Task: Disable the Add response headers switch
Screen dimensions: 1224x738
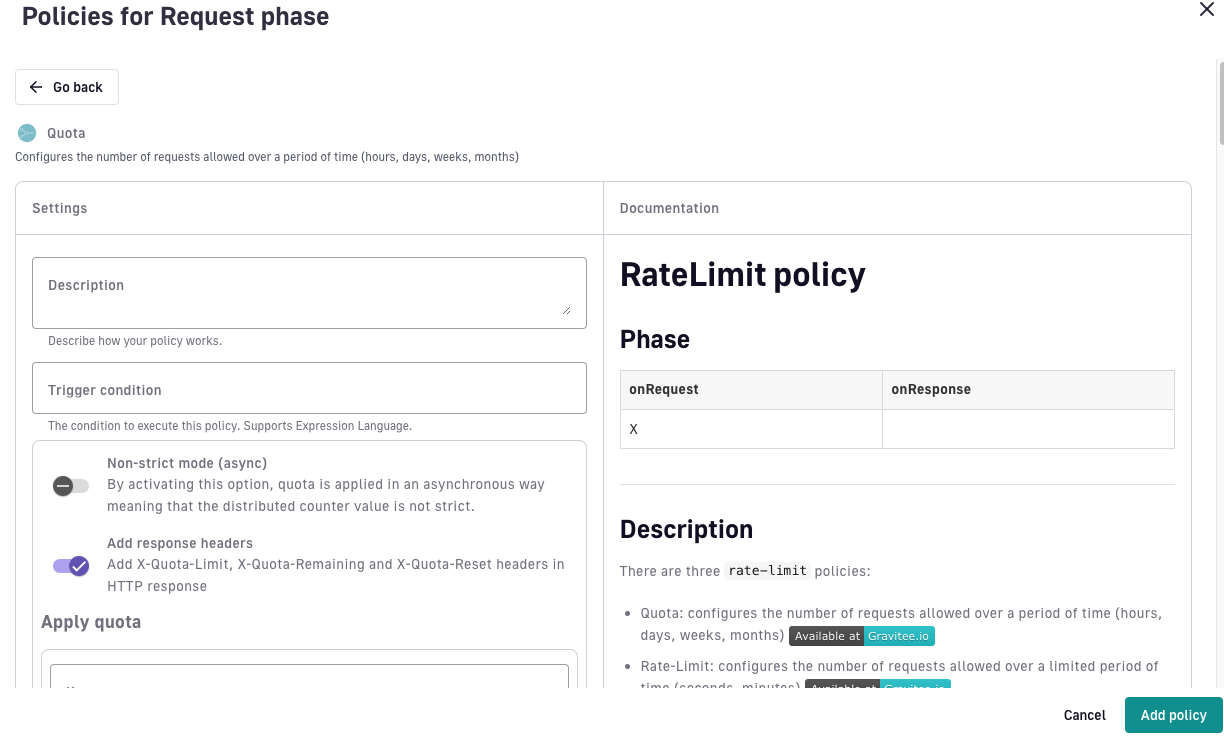Action: pyautogui.click(x=71, y=566)
